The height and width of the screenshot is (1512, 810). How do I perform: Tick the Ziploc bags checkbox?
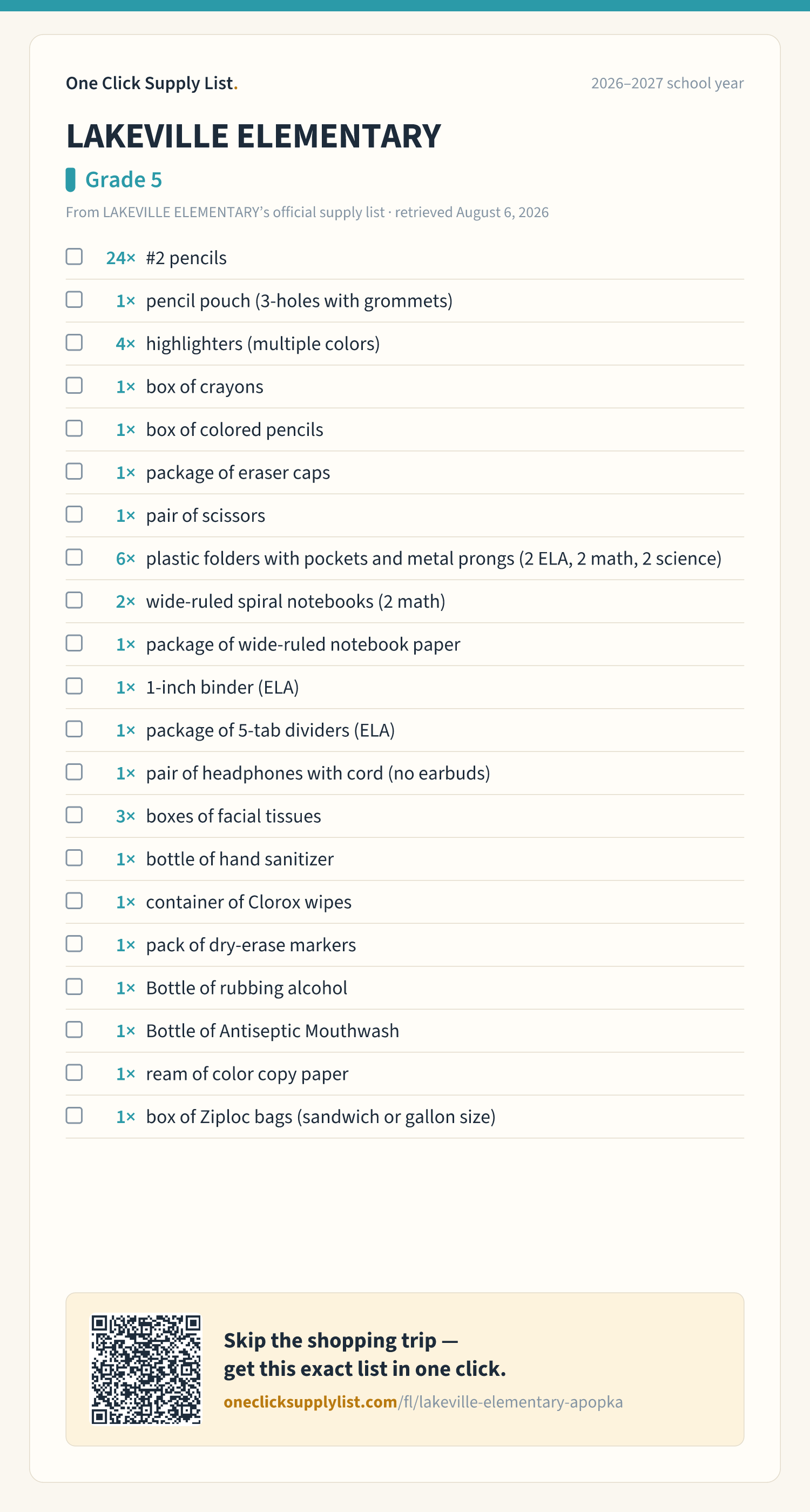(74, 1115)
